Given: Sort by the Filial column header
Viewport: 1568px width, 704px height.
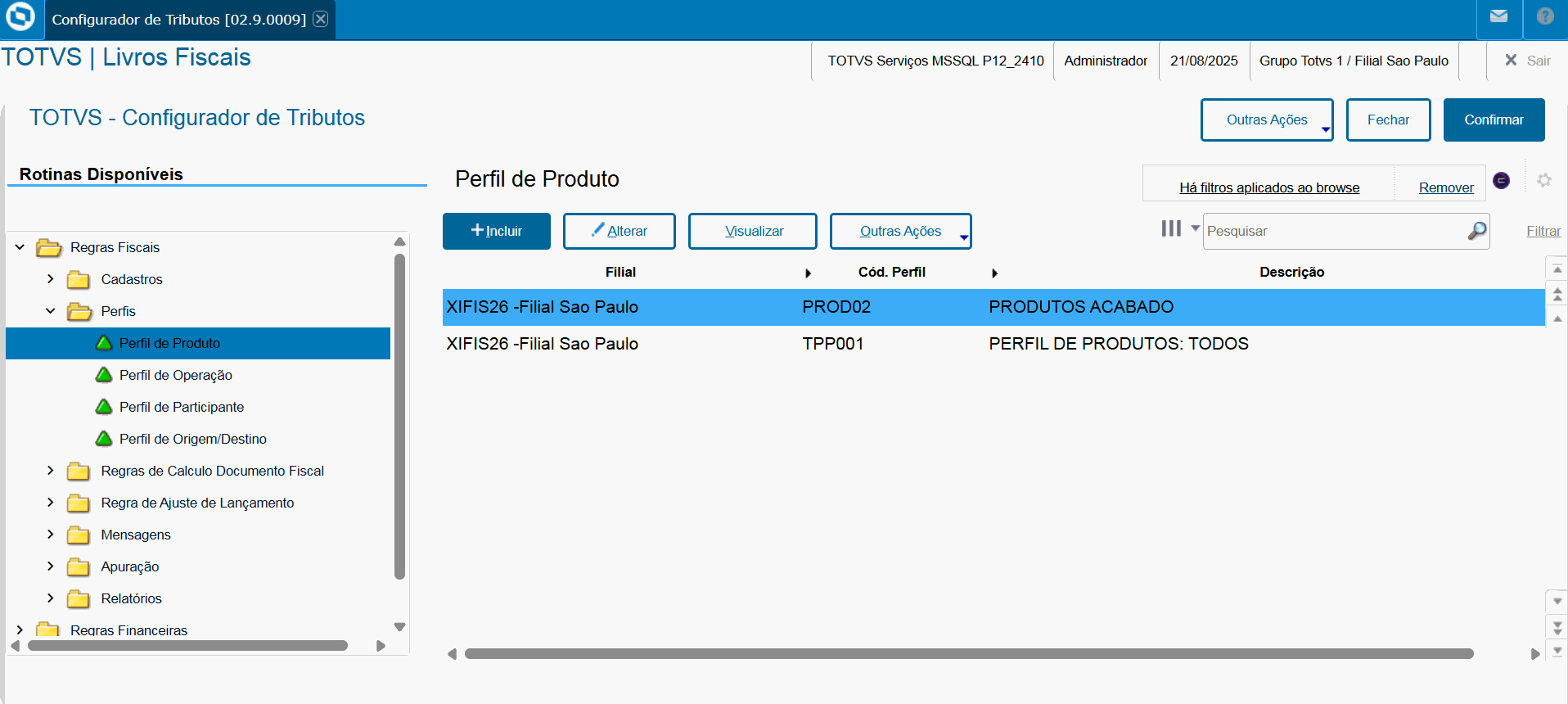Looking at the screenshot, I should [x=620, y=272].
